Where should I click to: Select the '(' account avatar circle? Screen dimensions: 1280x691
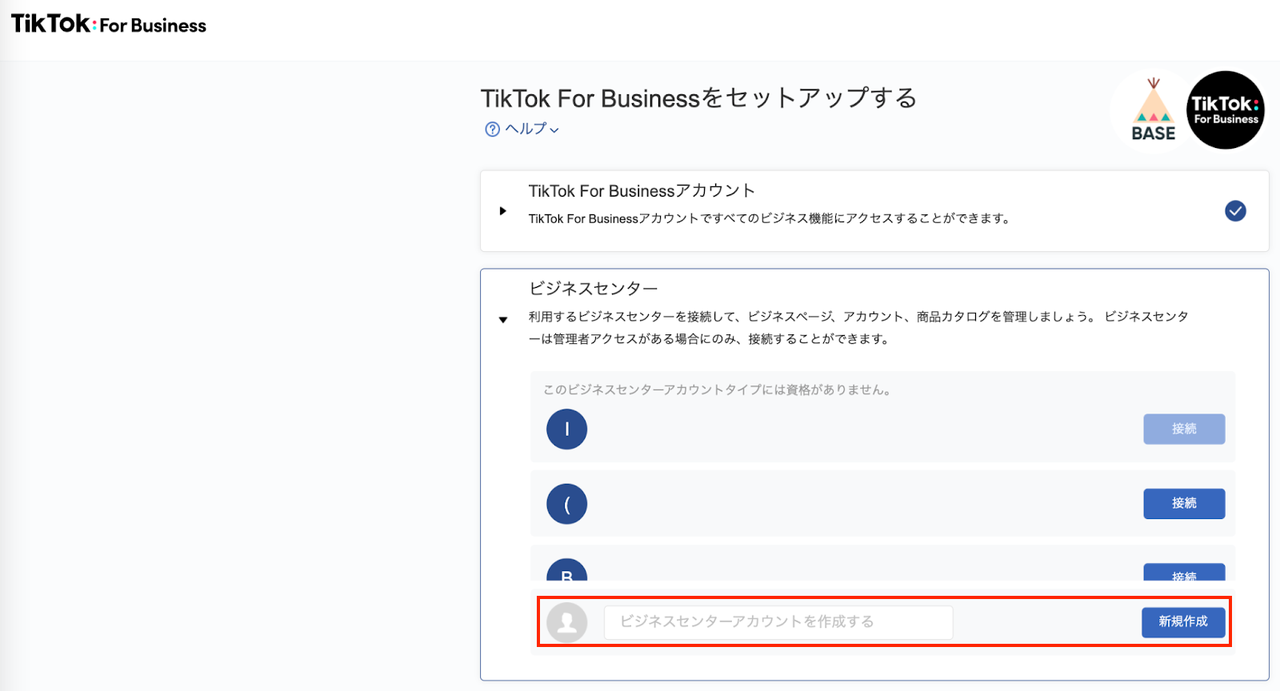[567, 503]
